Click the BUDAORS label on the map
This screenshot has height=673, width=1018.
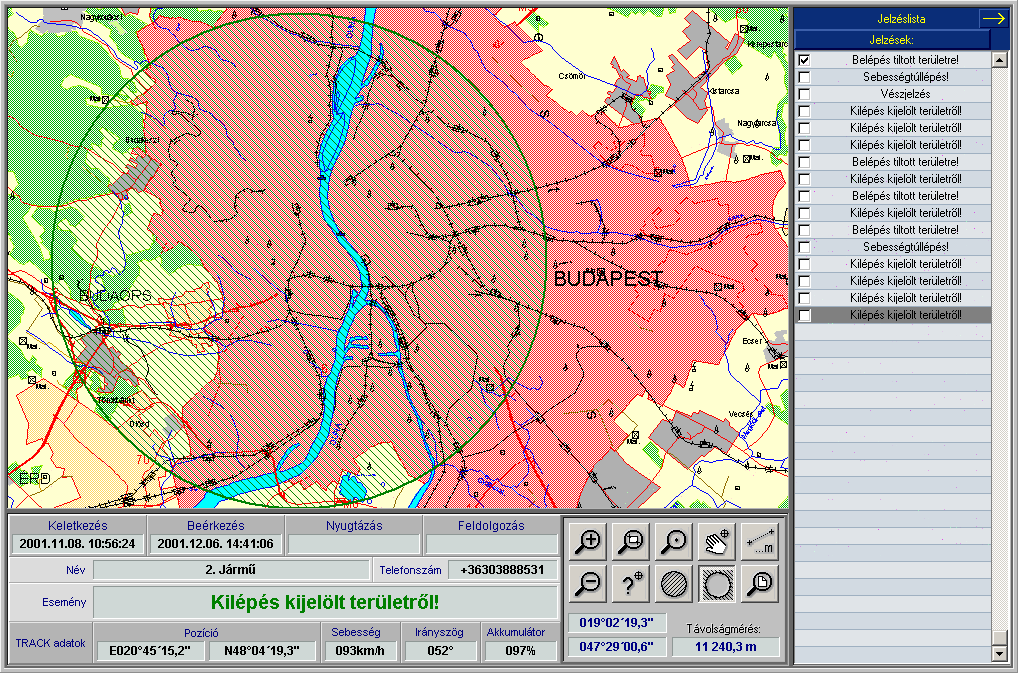click(x=115, y=296)
